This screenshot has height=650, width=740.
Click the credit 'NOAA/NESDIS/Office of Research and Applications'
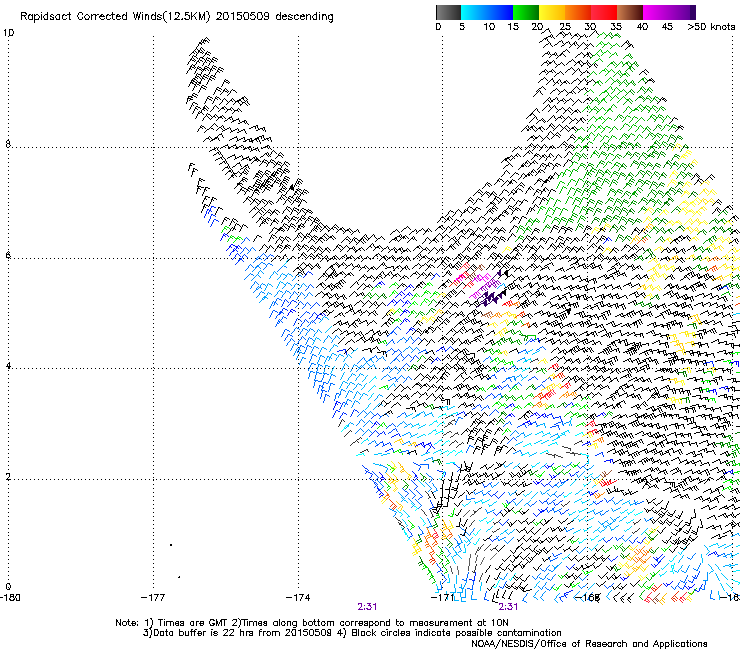point(589,644)
